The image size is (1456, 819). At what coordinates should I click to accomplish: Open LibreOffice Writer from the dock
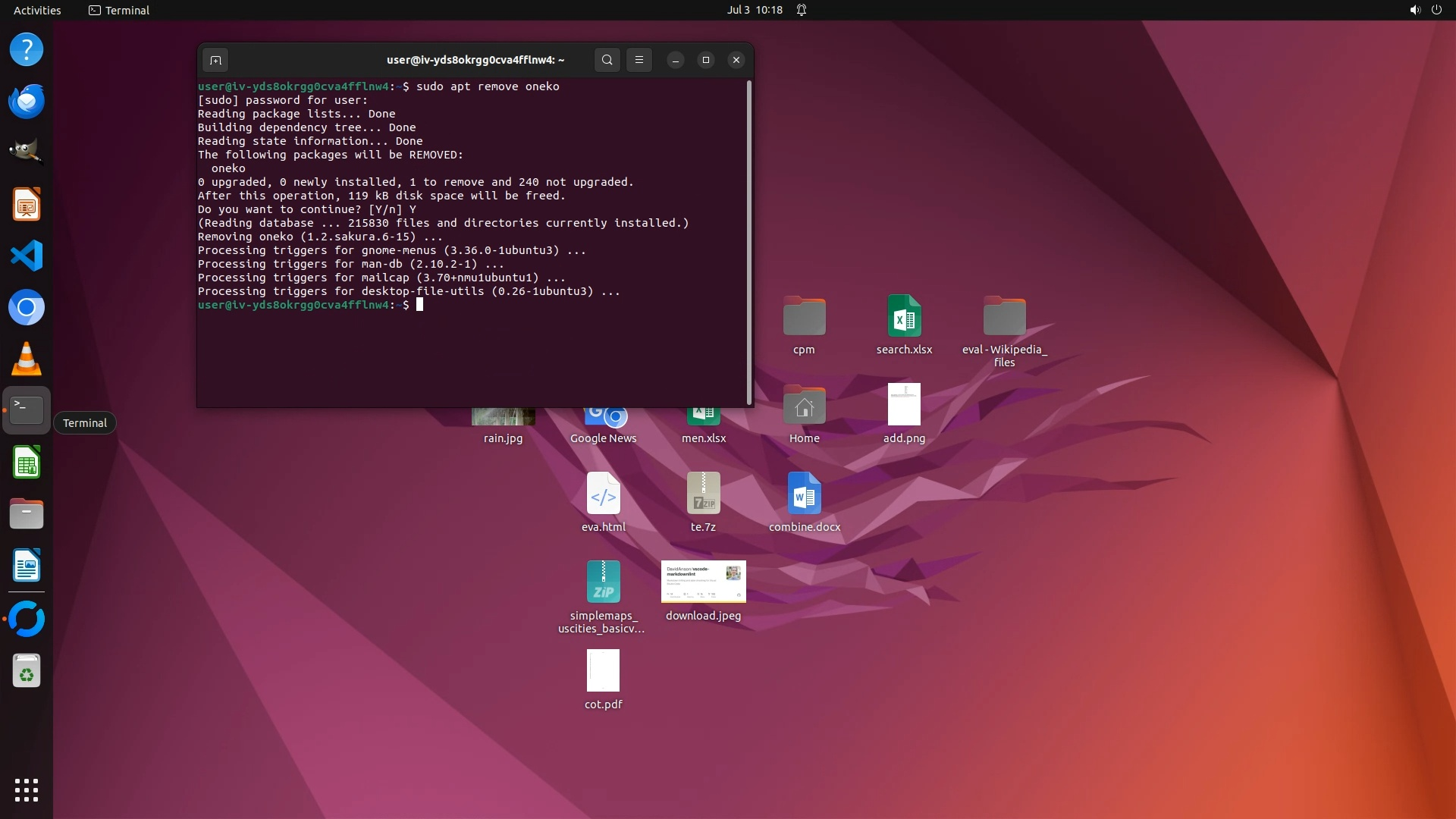point(27,566)
